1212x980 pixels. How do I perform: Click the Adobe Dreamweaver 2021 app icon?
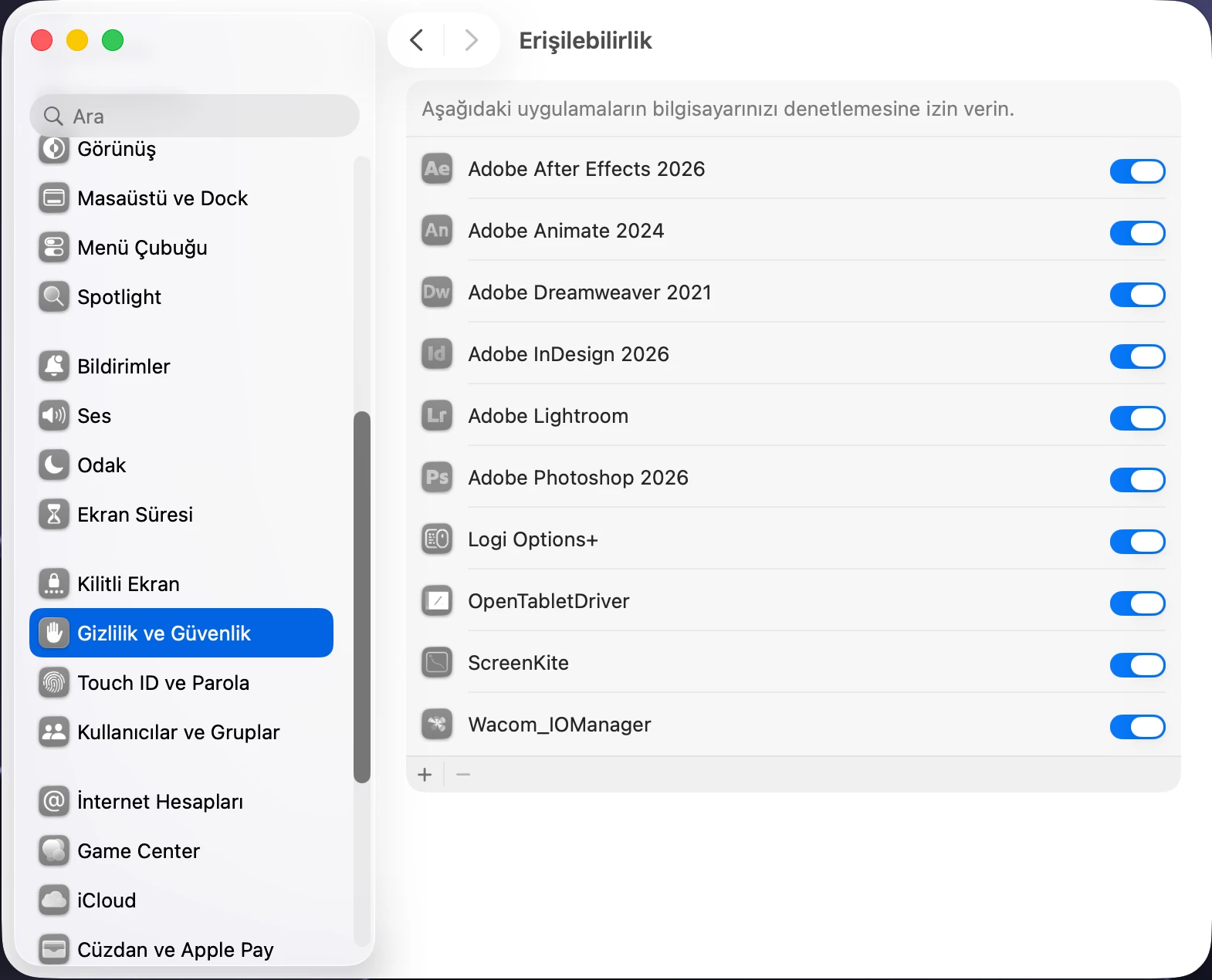tap(437, 292)
